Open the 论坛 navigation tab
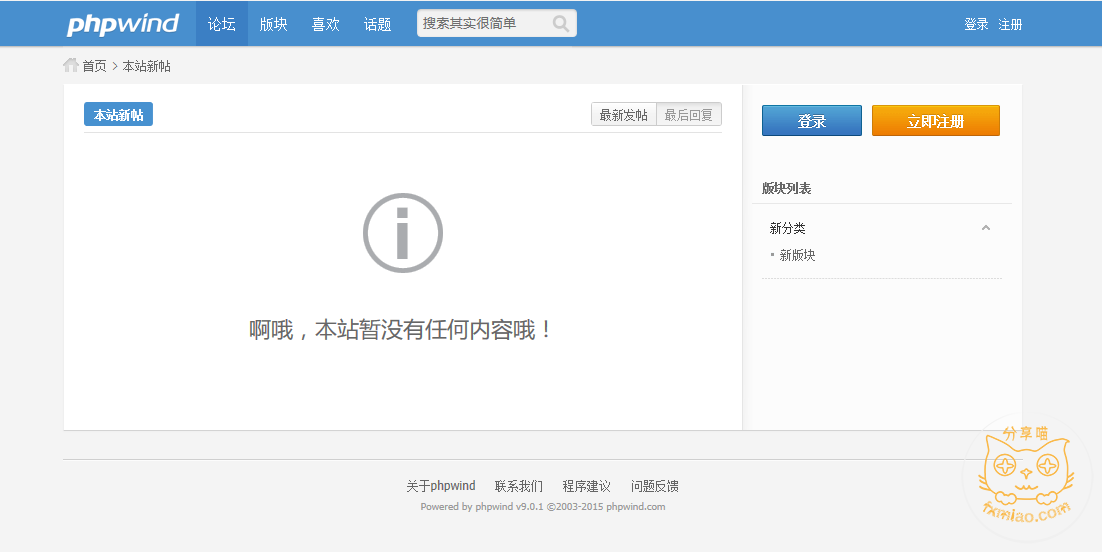 [221, 24]
